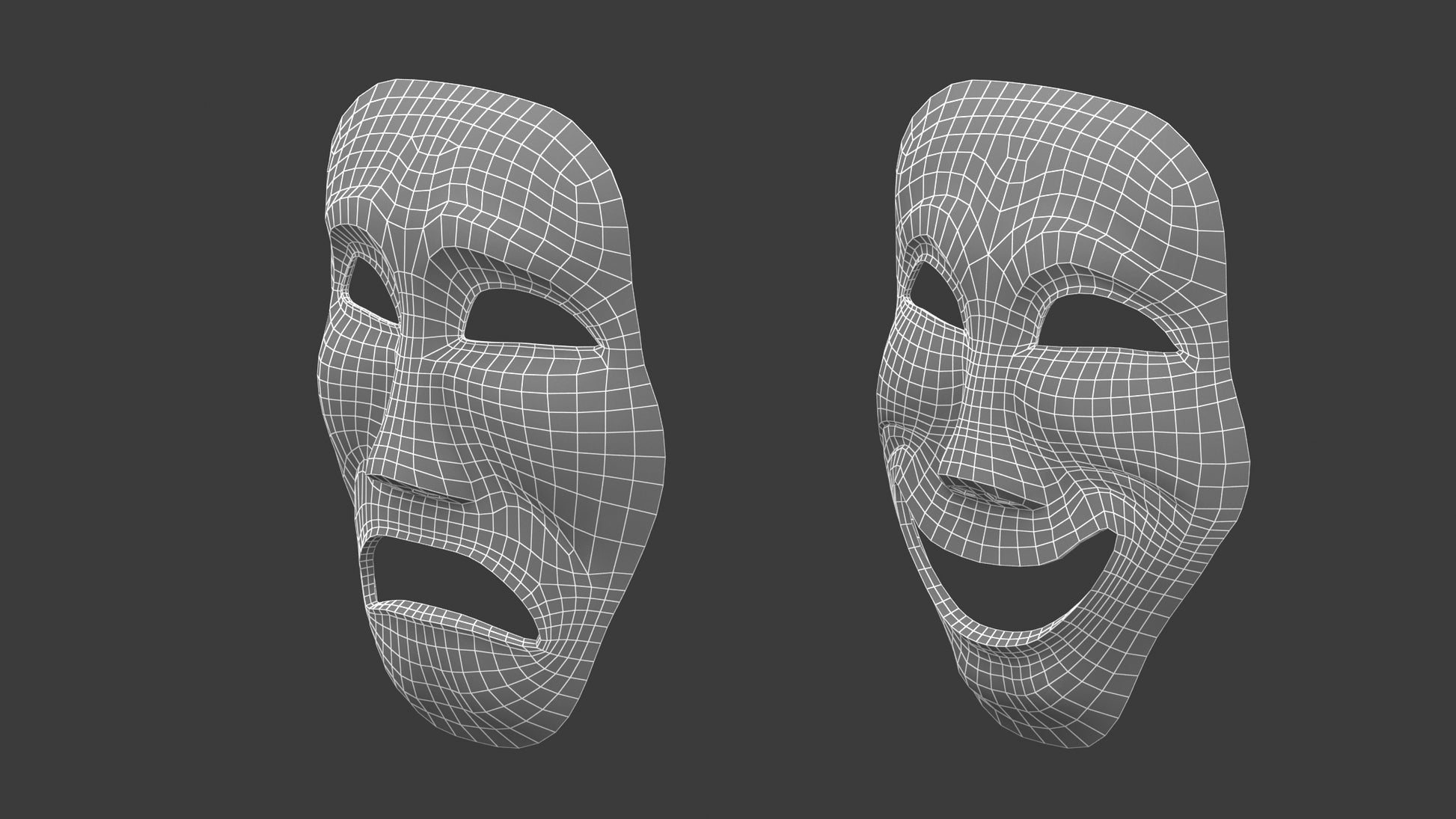The image size is (1456, 819).
Task: Select the happy mask's right cheek mesh
Action: pyautogui.click(x=1167, y=441)
